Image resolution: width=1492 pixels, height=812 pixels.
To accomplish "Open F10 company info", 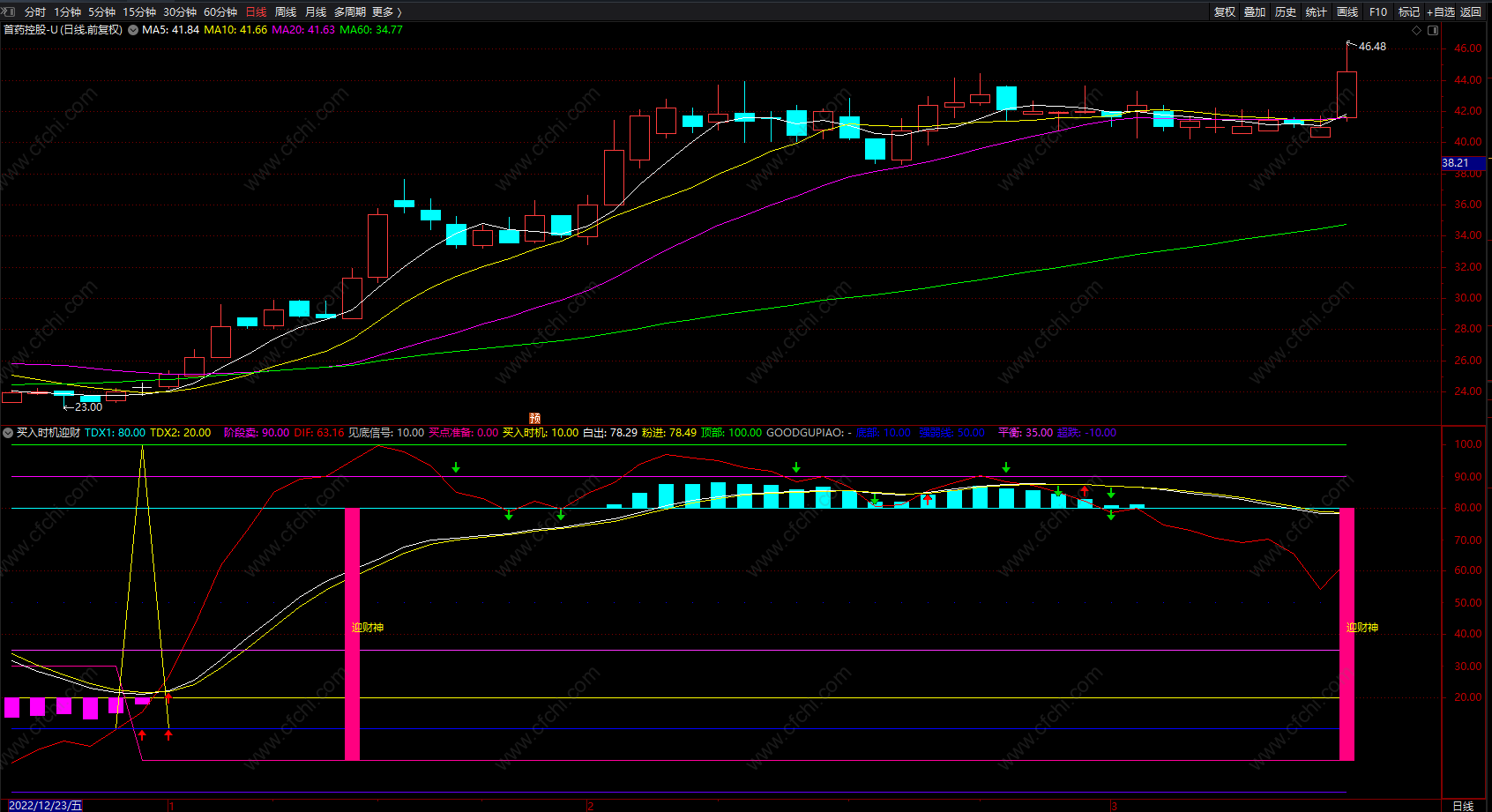I will click(1378, 11).
